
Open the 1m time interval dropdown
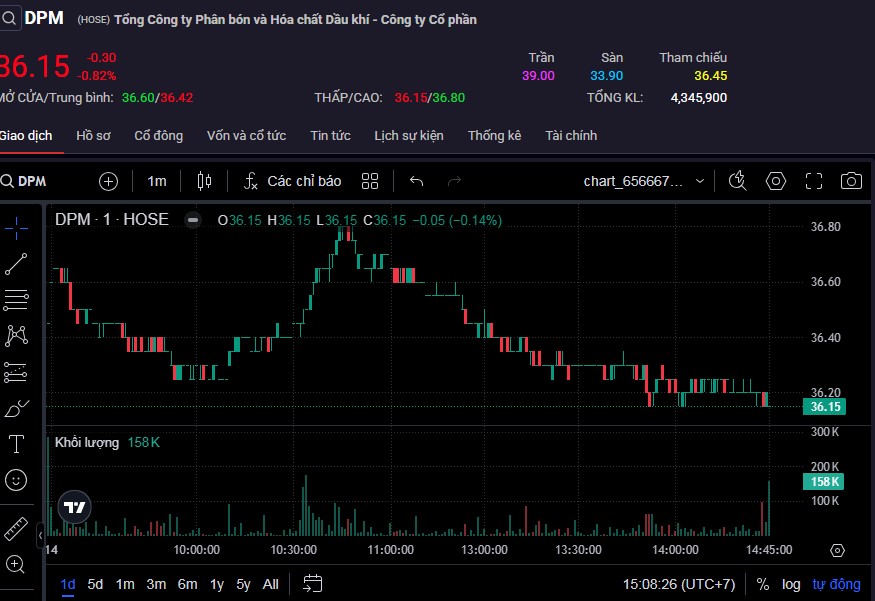point(157,181)
